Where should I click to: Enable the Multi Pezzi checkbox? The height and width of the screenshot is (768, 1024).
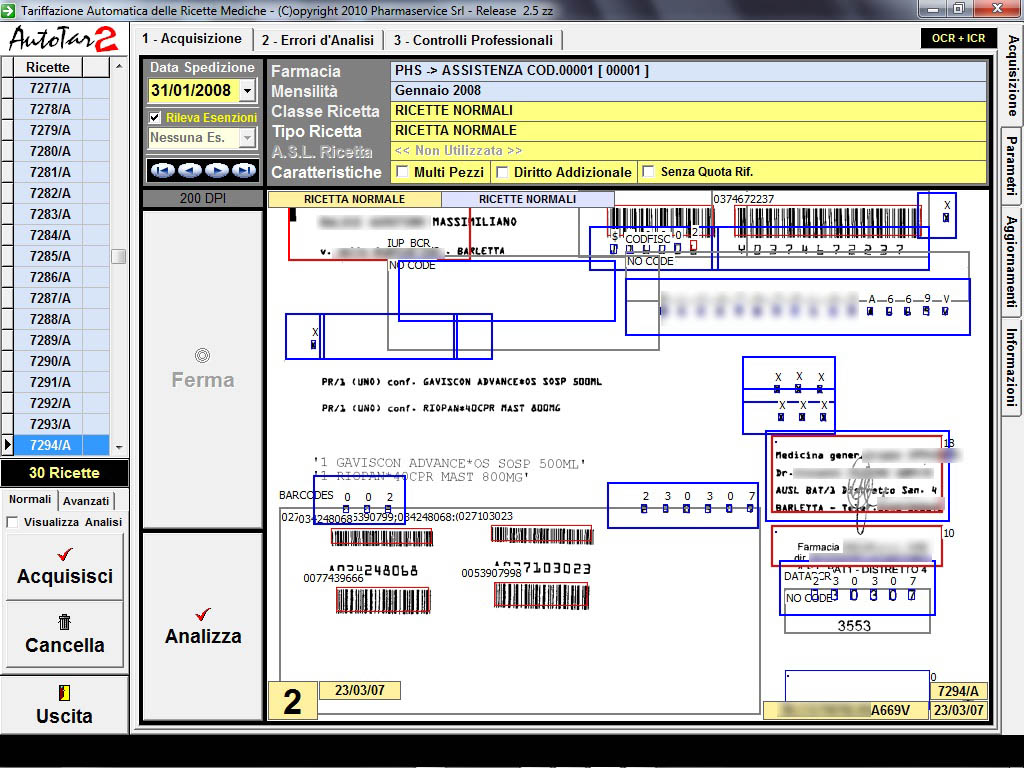[x=403, y=172]
